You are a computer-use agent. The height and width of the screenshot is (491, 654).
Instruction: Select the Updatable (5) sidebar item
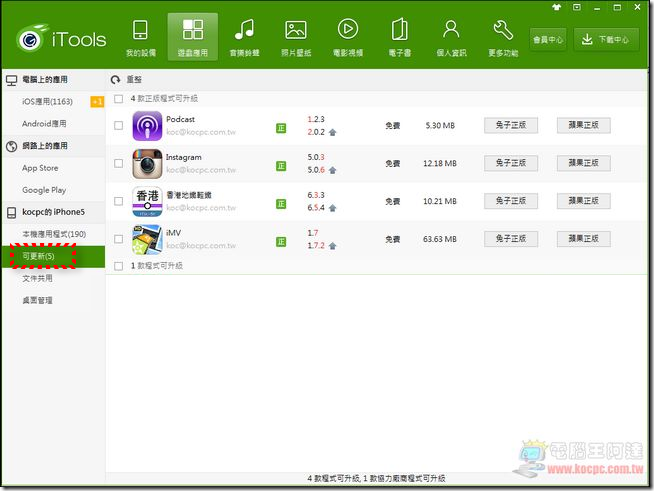(x=53, y=256)
